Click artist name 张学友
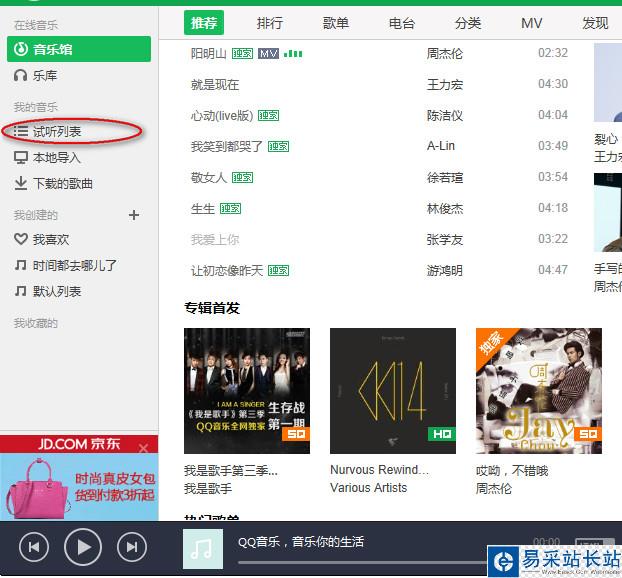This screenshot has height=578, width=622. click(x=445, y=239)
